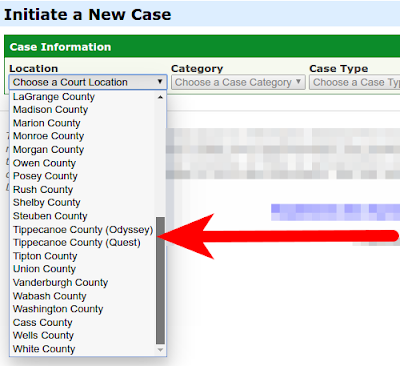The height and width of the screenshot is (366, 400).
Task: Select Steuben County entry
Action: 83,216
